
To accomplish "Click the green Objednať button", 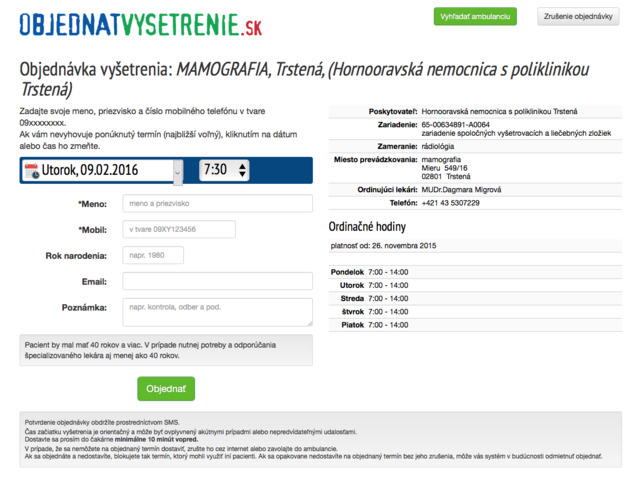I will pyautogui.click(x=166, y=389).
